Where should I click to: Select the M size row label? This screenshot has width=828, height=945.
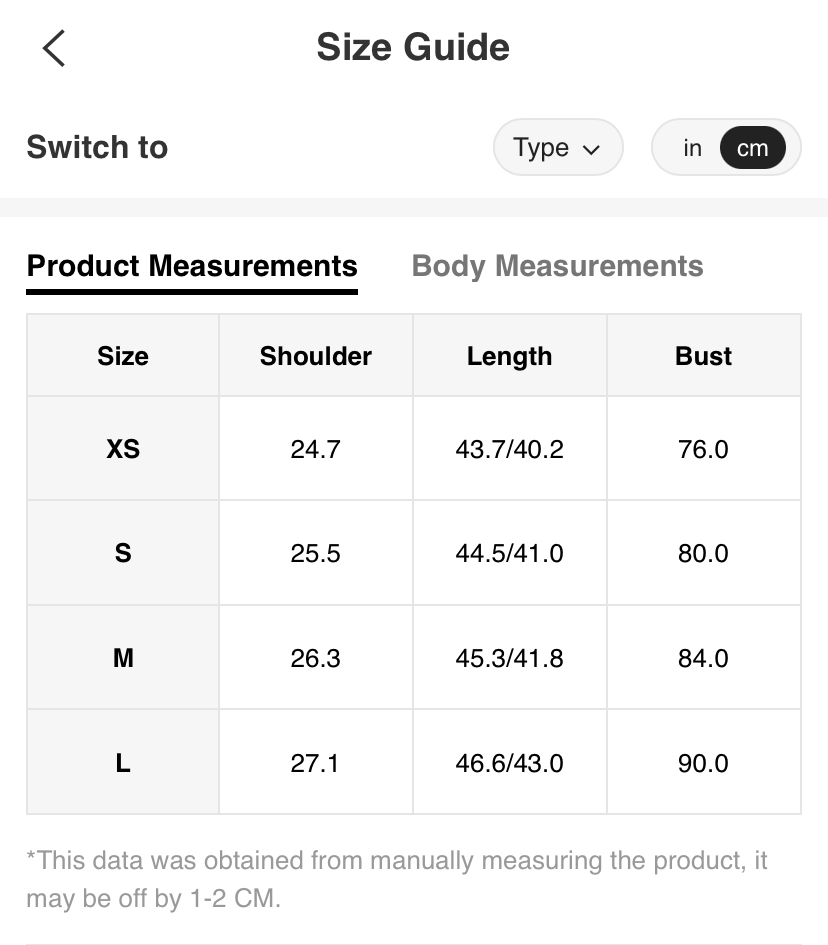click(123, 658)
